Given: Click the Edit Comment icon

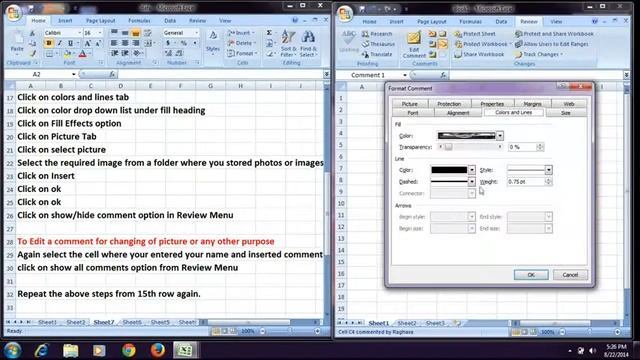Looking at the screenshot, I should pyautogui.click(x=414, y=44).
